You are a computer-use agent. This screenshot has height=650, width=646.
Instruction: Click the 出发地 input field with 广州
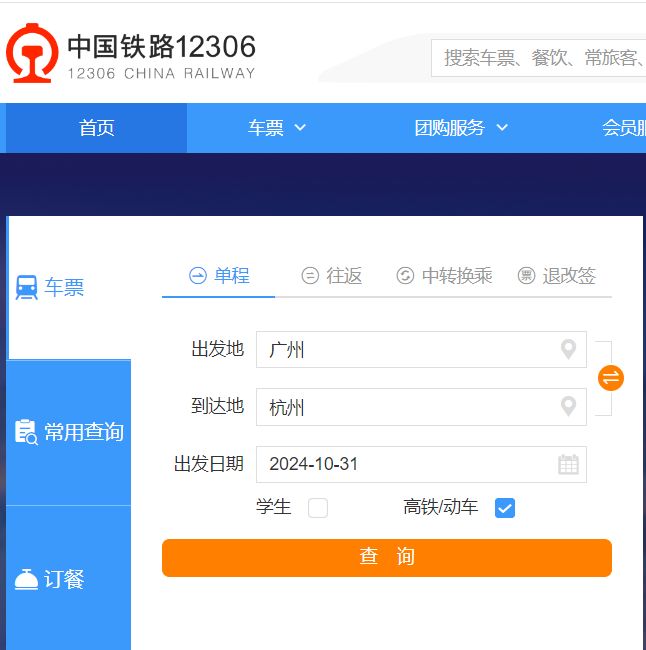coord(405,350)
